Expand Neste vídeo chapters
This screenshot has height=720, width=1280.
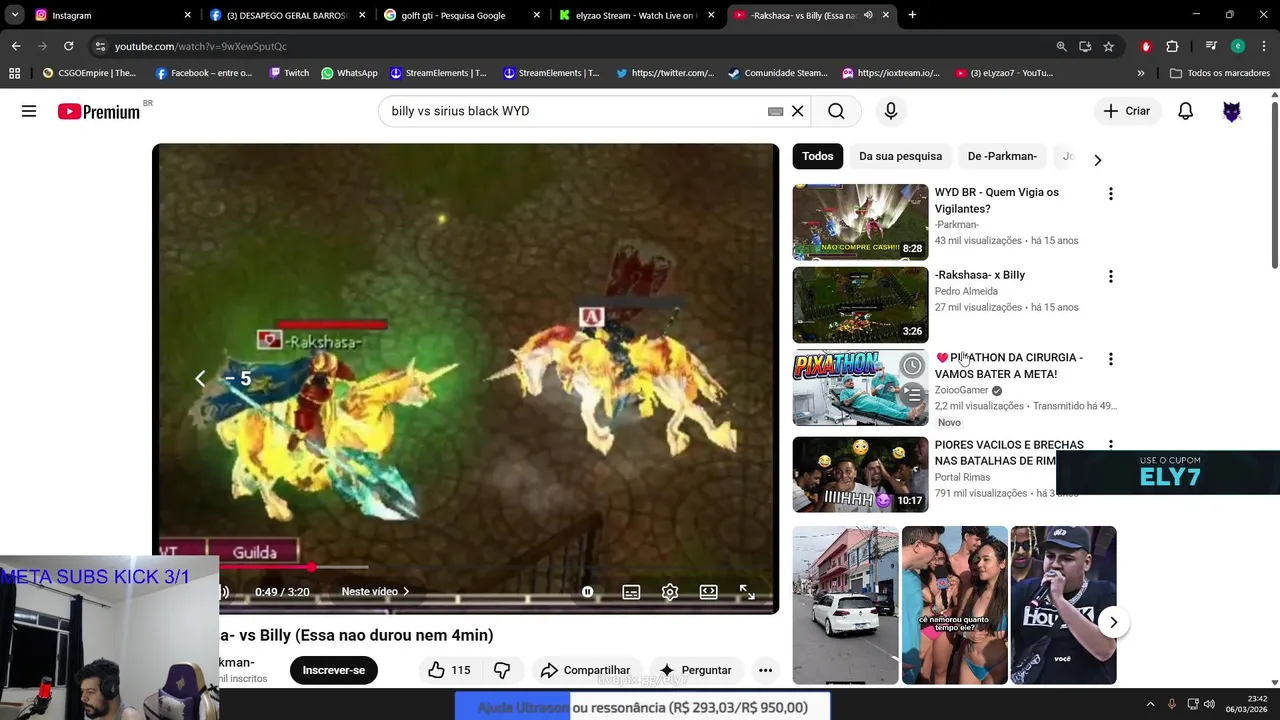click(x=375, y=592)
